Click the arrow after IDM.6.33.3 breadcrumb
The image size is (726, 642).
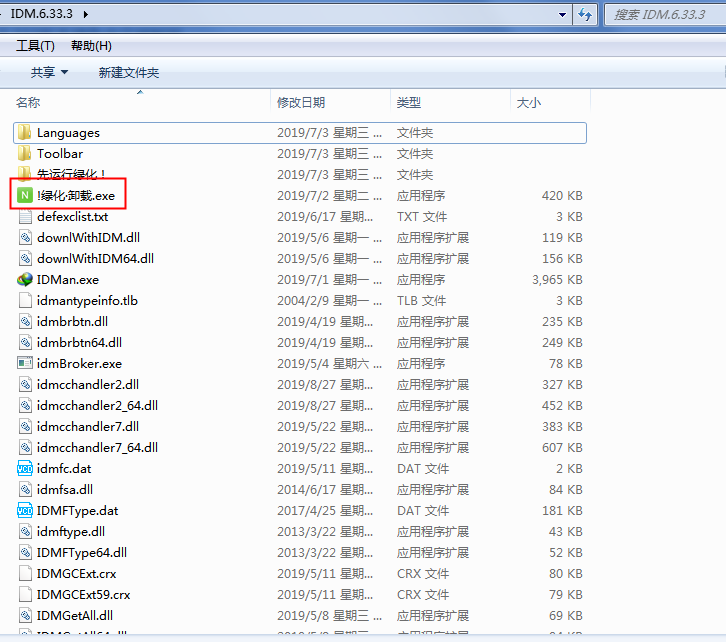(86, 14)
